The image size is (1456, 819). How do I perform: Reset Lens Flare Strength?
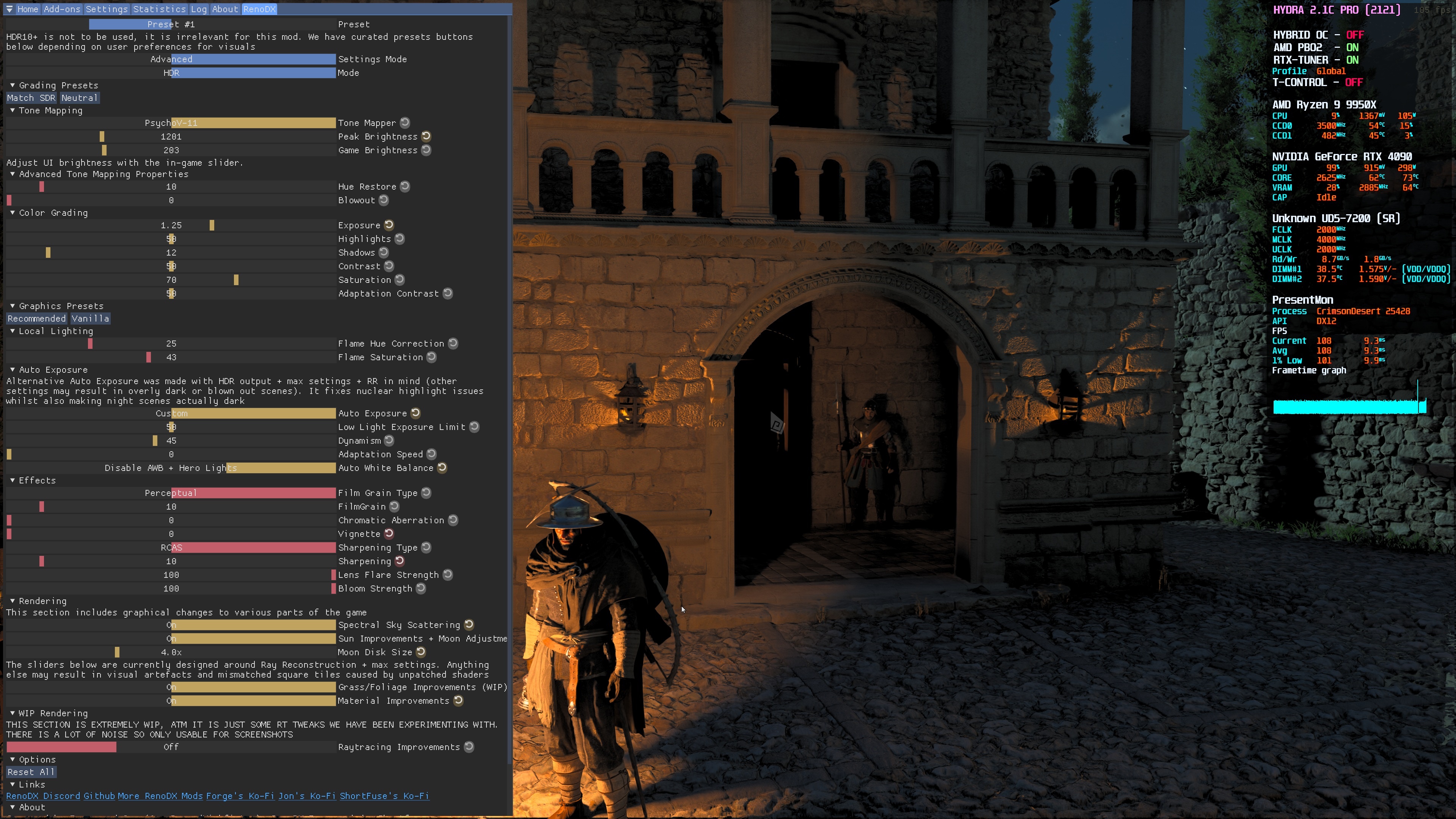(448, 575)
